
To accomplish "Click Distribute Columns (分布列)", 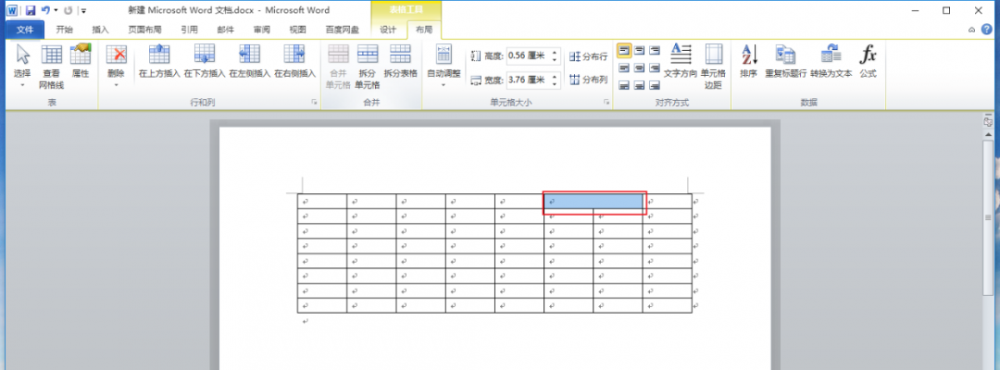I will pos(589,80).
